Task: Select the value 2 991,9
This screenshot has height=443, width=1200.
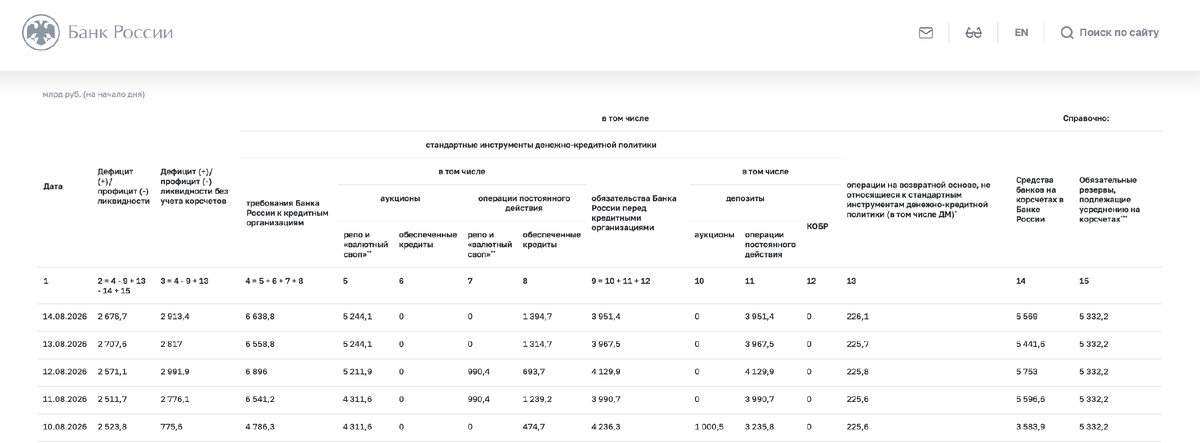Action: (175, 371)
